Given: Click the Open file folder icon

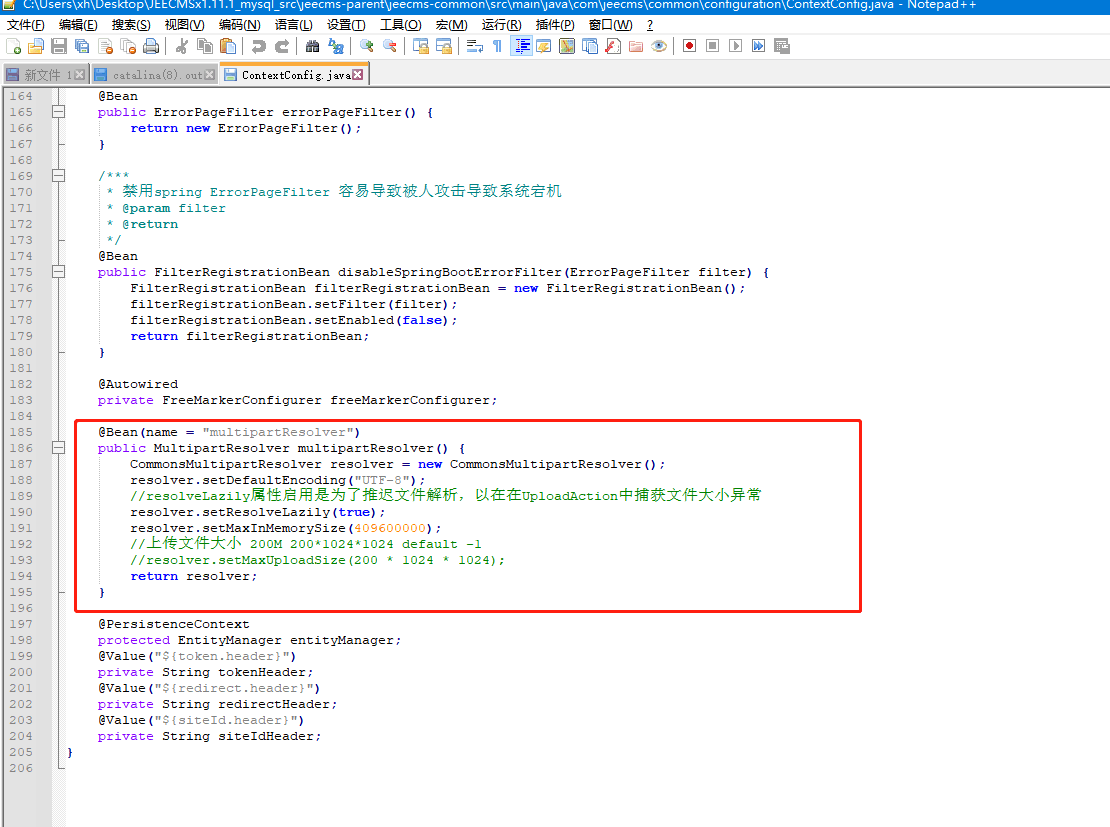Looking at the screenshot, I should point(36,47).
